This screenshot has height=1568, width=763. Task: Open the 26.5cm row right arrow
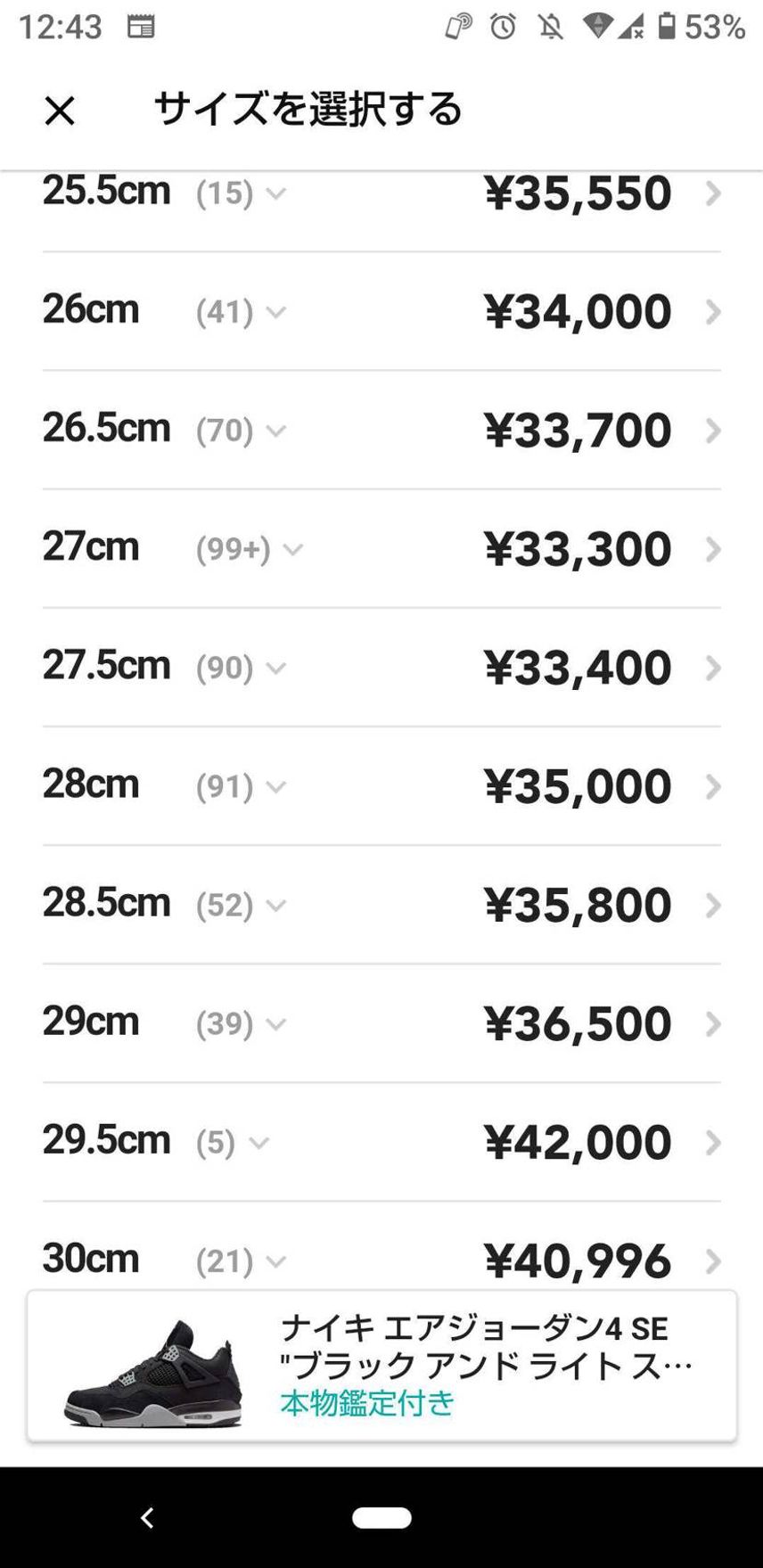click(x=712, y=431)
